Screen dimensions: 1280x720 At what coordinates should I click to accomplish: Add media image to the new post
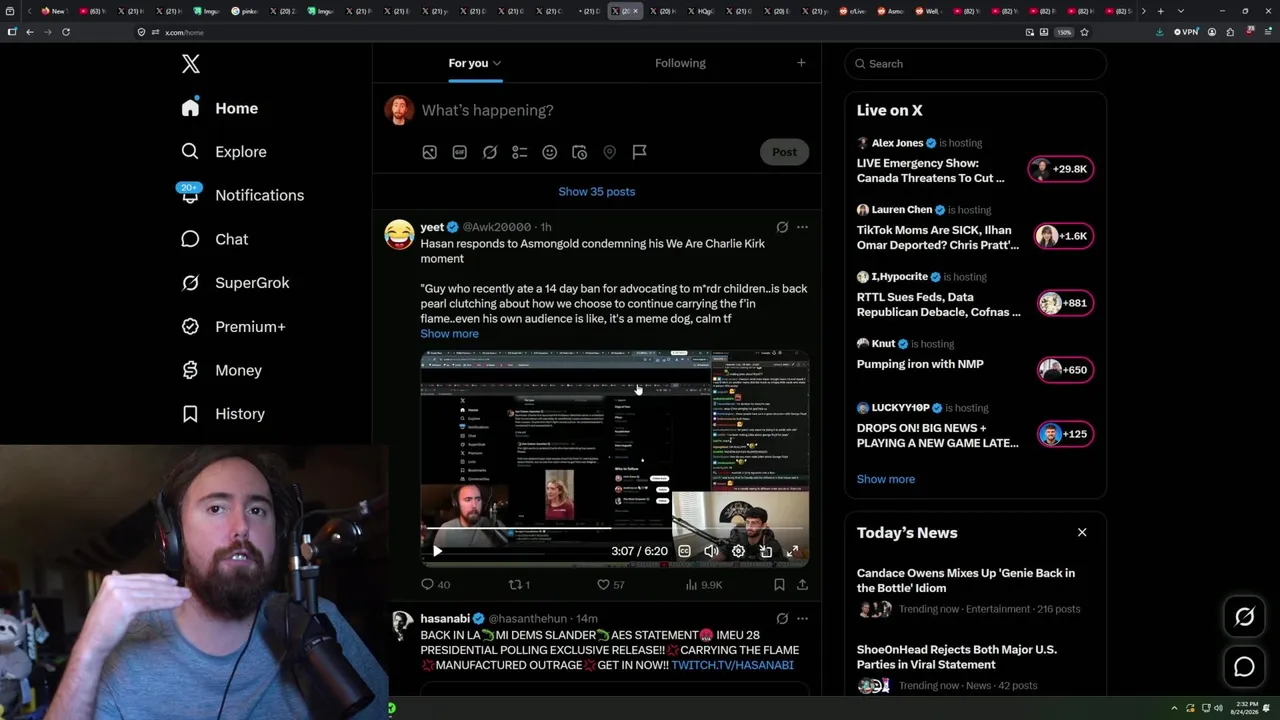429,152
